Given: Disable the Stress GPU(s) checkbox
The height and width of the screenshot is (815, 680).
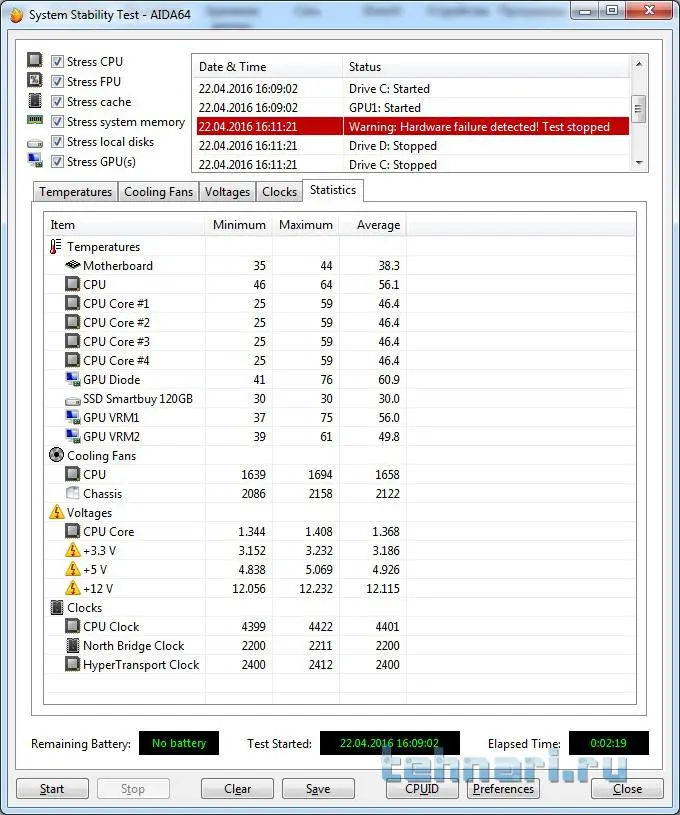Looking at the screenshot, I should tap(57, 162).
